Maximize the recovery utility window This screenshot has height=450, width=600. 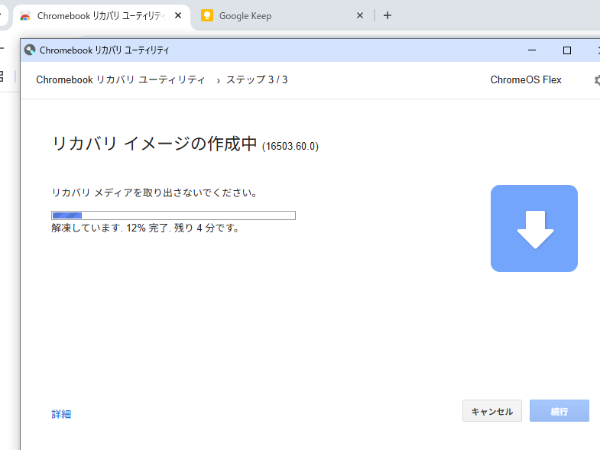(567, 49)
